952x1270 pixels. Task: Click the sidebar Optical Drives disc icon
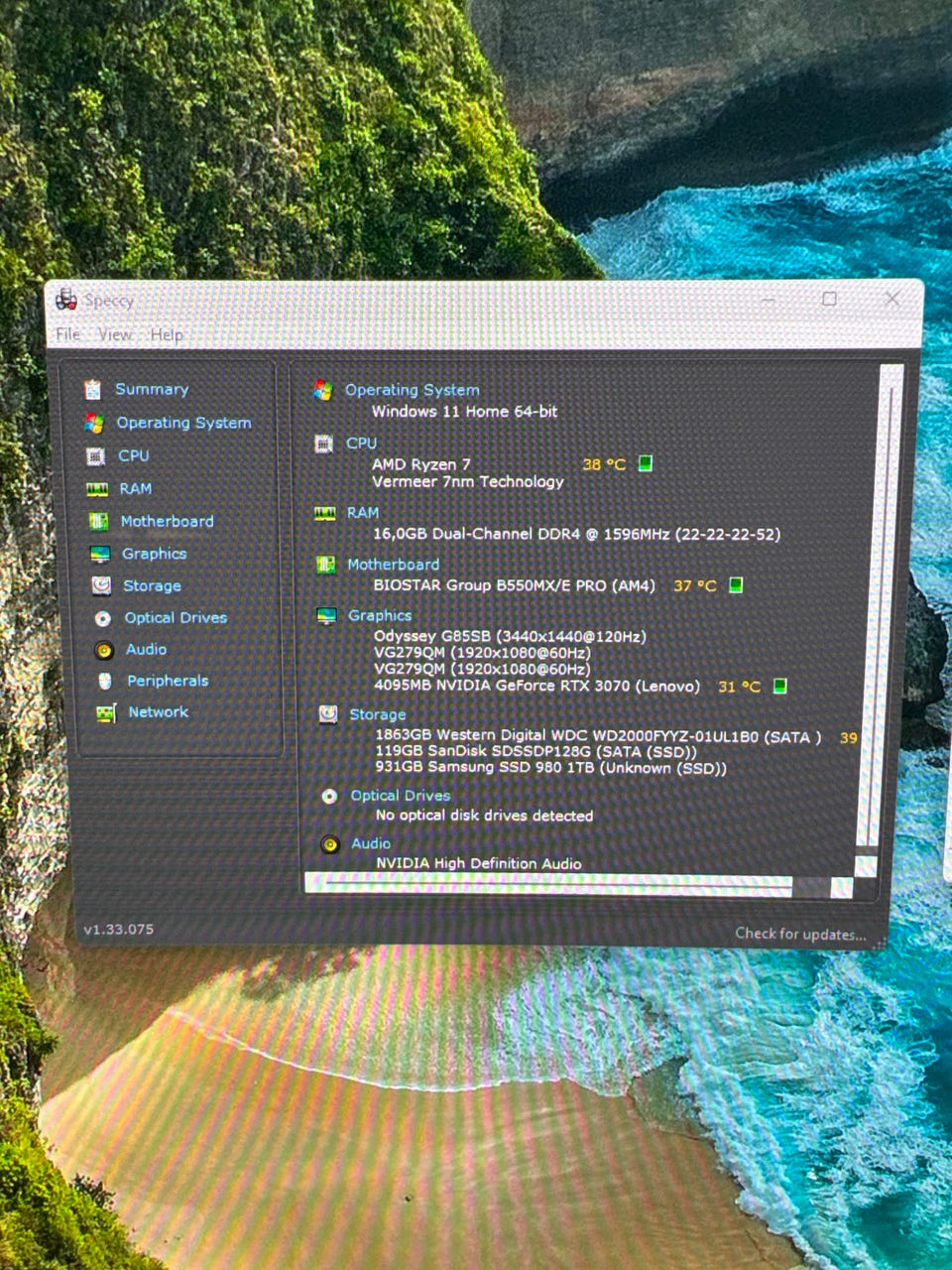click(x=103, y=618)
